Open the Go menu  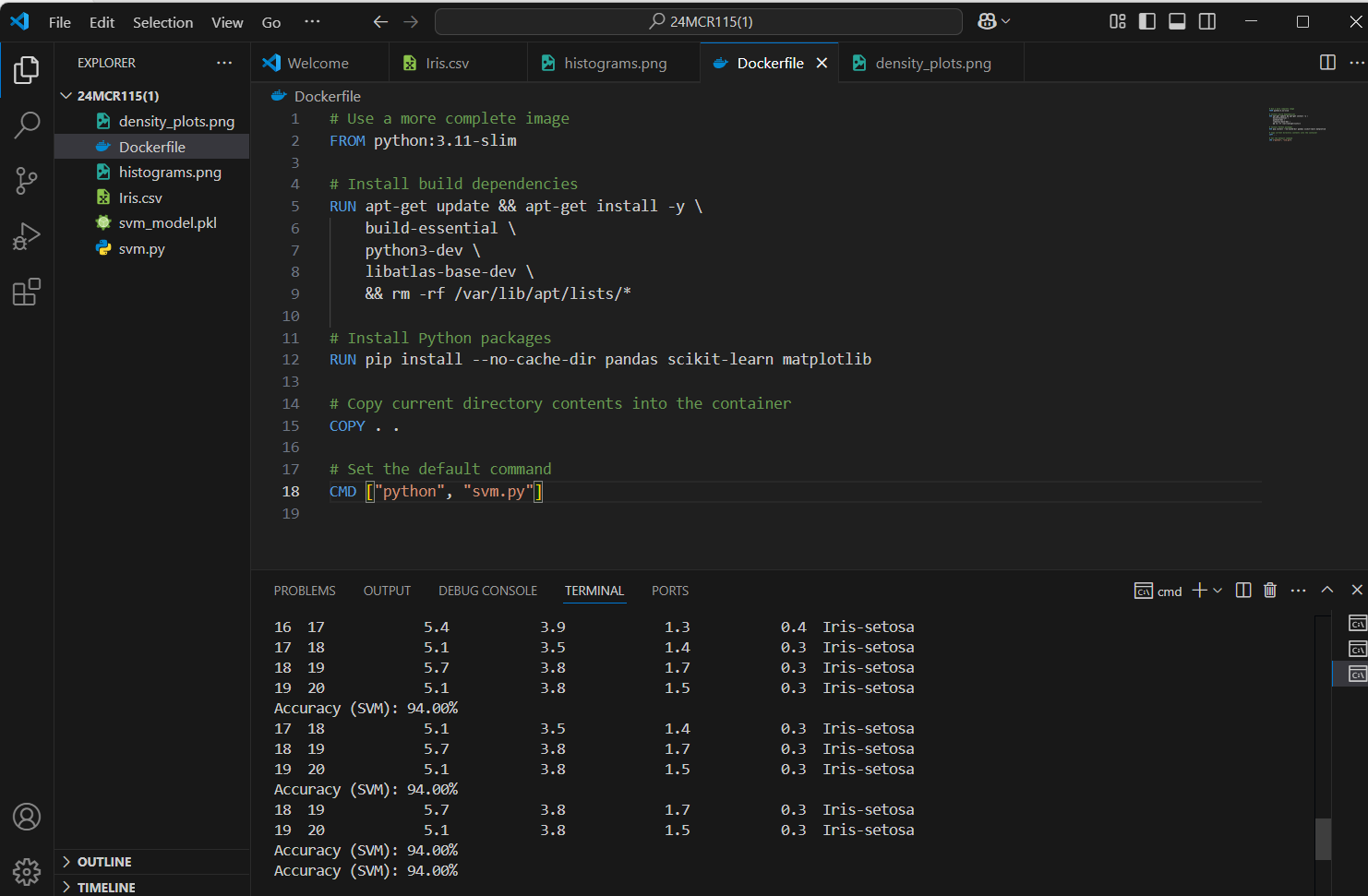pos(271,22)
